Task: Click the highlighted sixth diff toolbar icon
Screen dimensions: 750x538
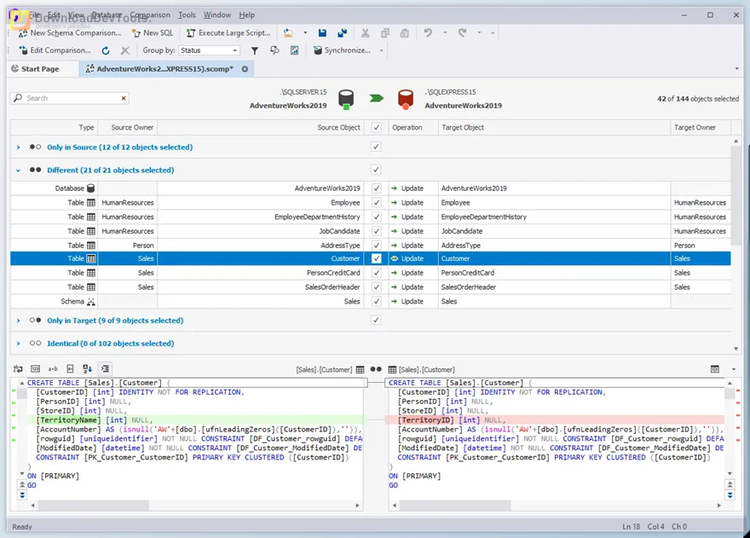Action: (x=105, y=369)
